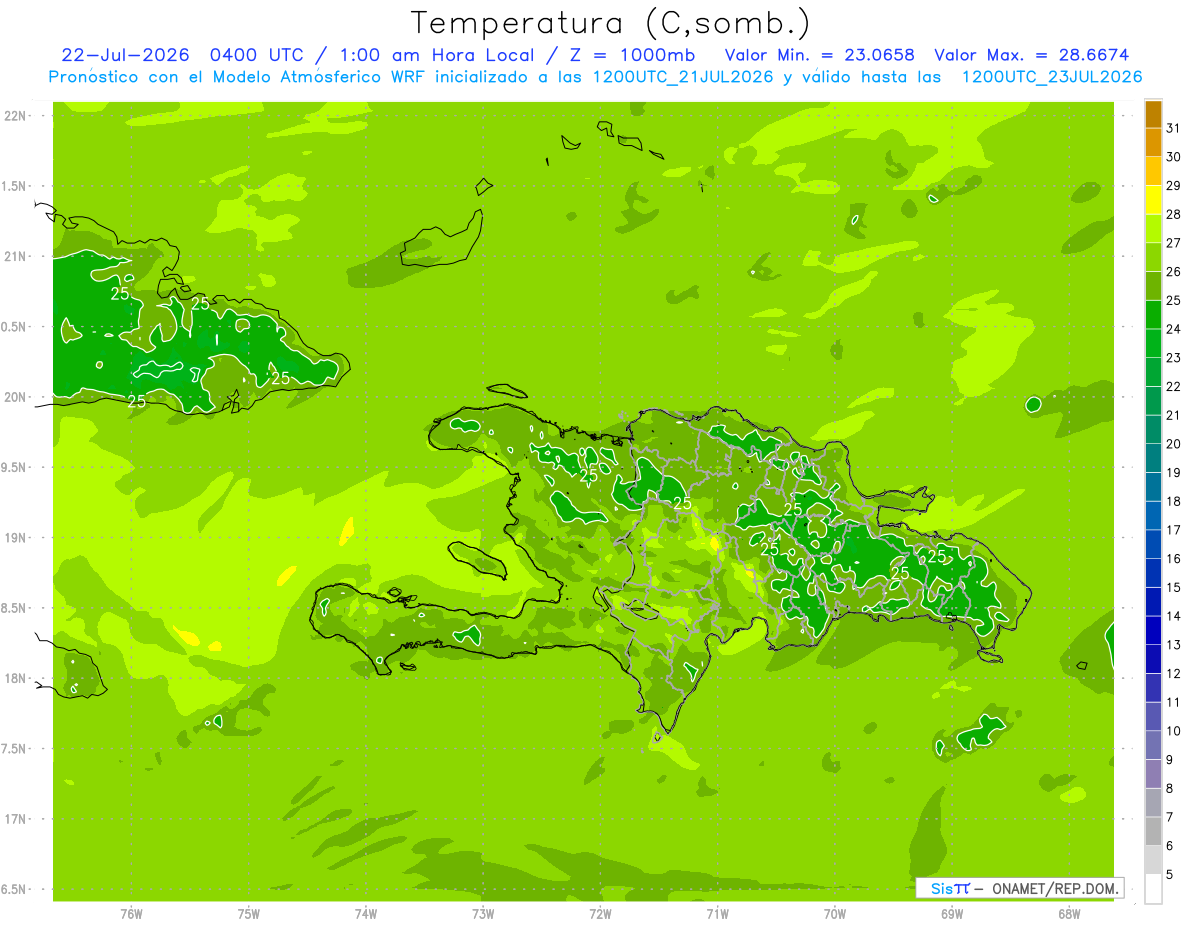The height and width of the screenshot is (927, 1200).
Task: Click the 68W longitude axis label
Action: click(1069, 913)
